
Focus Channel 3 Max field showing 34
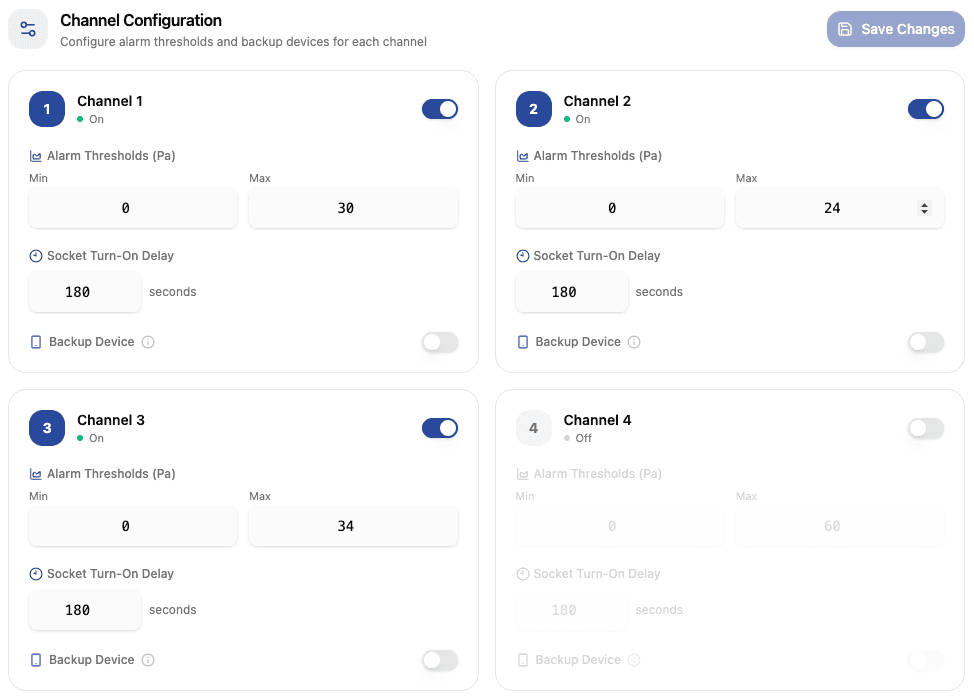(x=353, y=526)
